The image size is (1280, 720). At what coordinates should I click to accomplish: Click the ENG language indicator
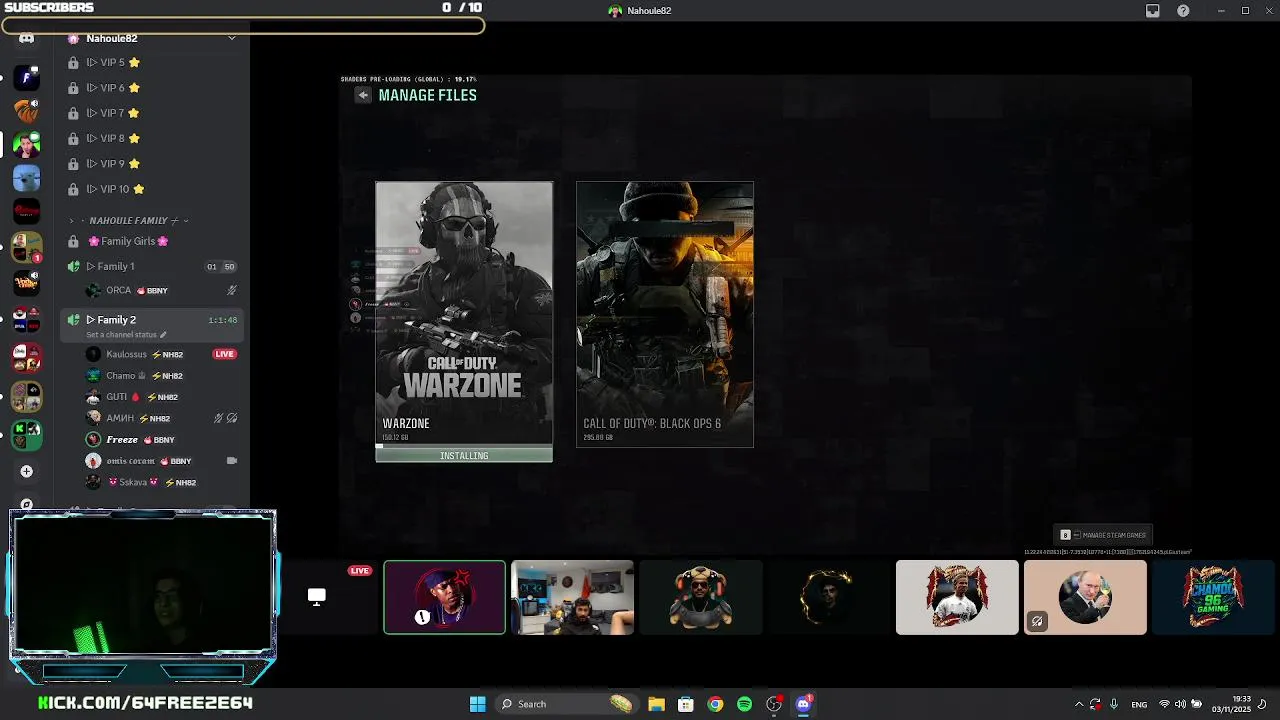click(1139, 705)
